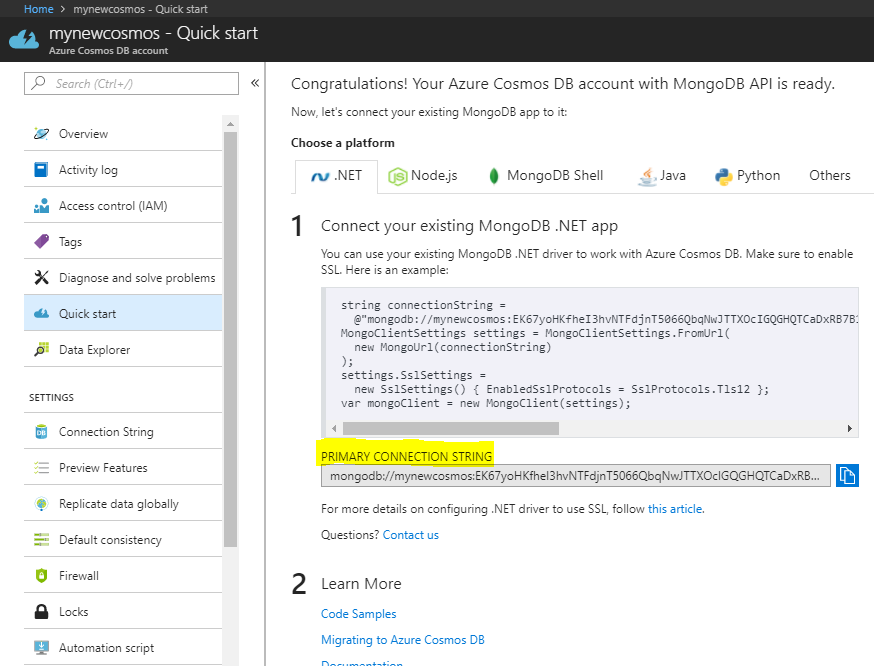Image resolution: width=874 pixels, height=666 pixels.
Task: Click the Overview planet icon
Action: [x=41, y=134]
